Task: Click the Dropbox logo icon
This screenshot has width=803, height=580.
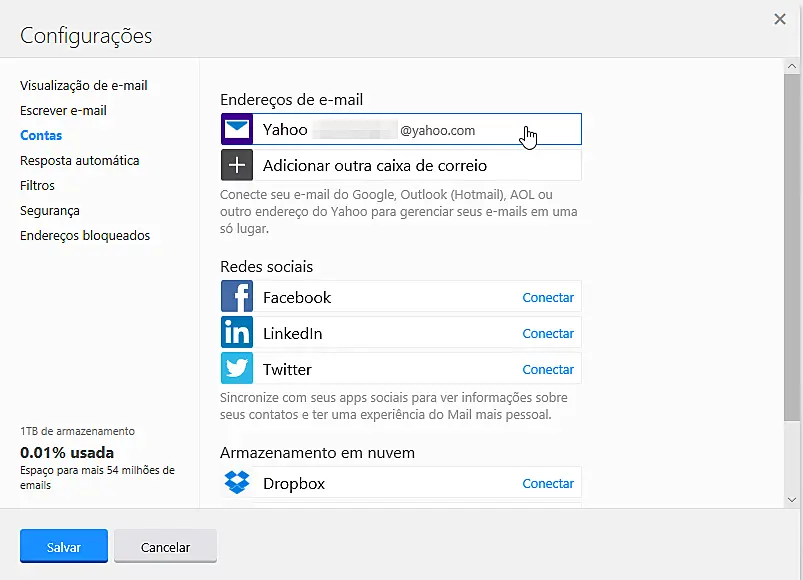Action: click(237, 483)
